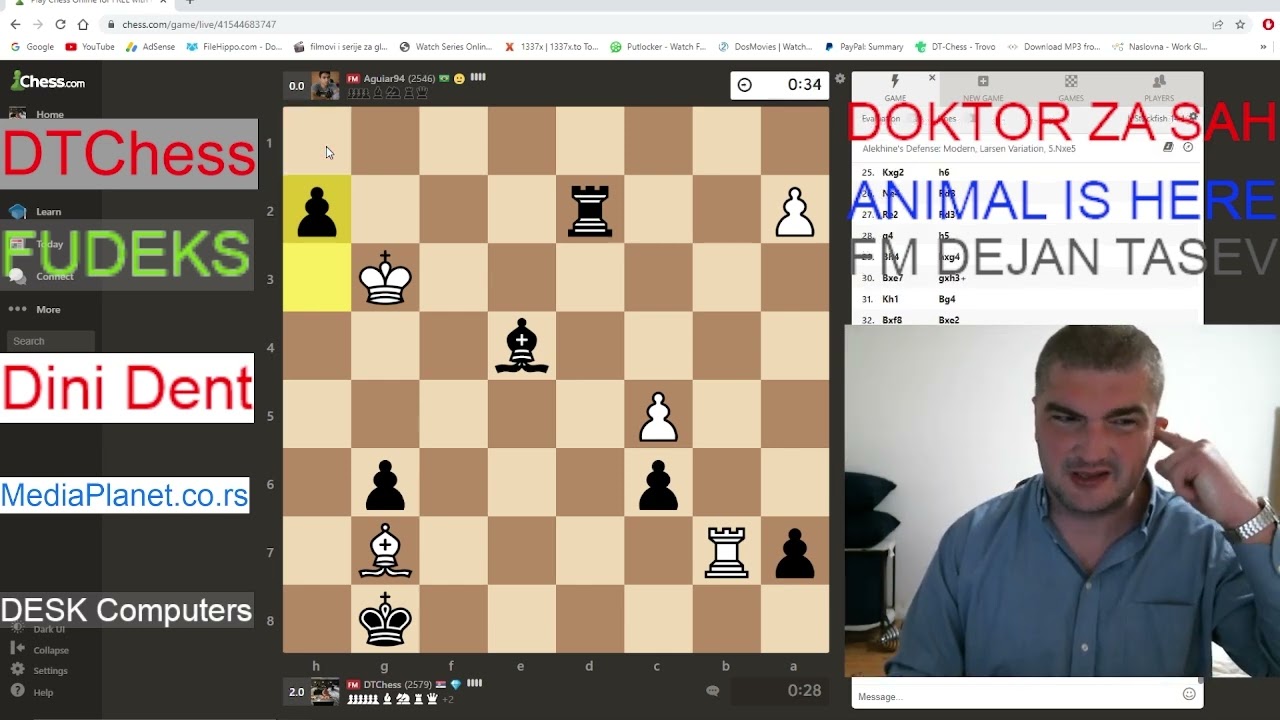
Task: Select the black pawn on h2
Action: (x=317, y=210)
